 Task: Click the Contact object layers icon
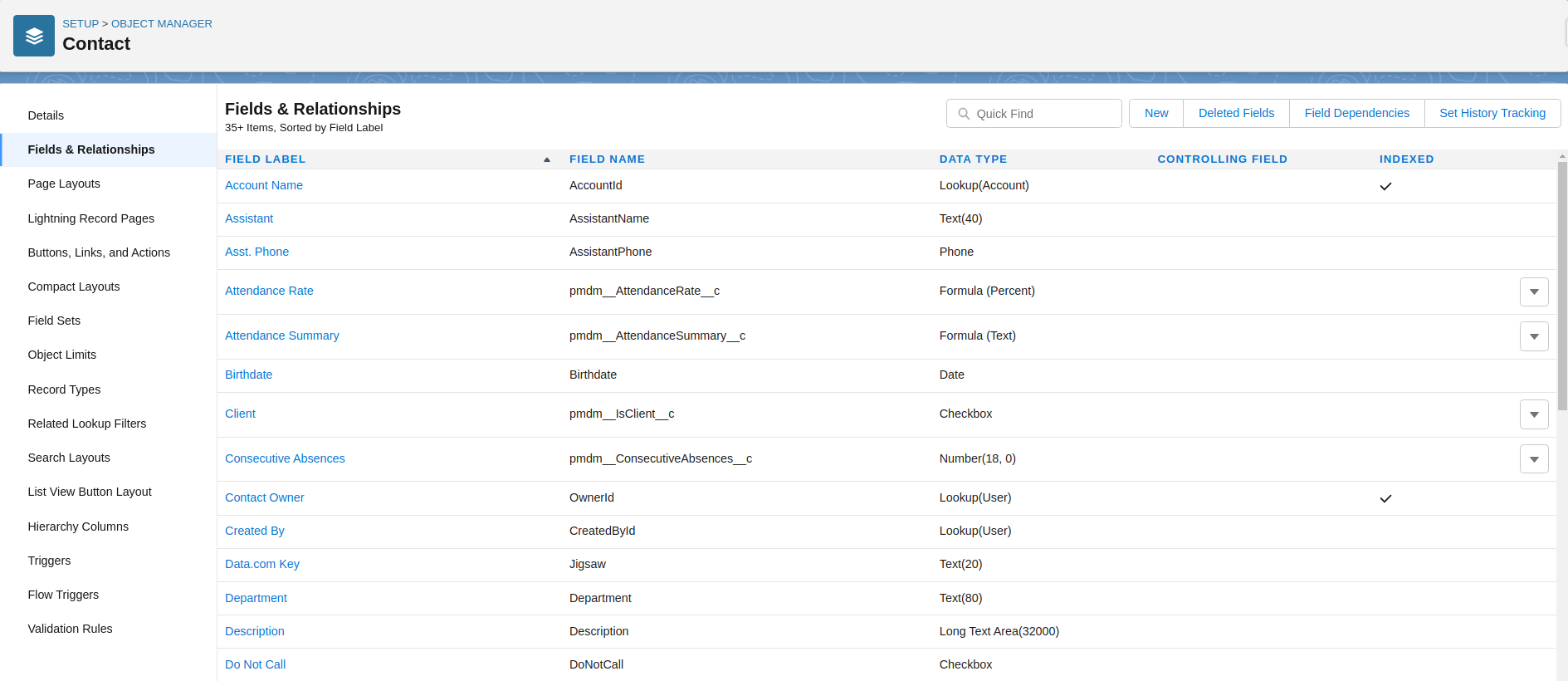click(34, 36)
